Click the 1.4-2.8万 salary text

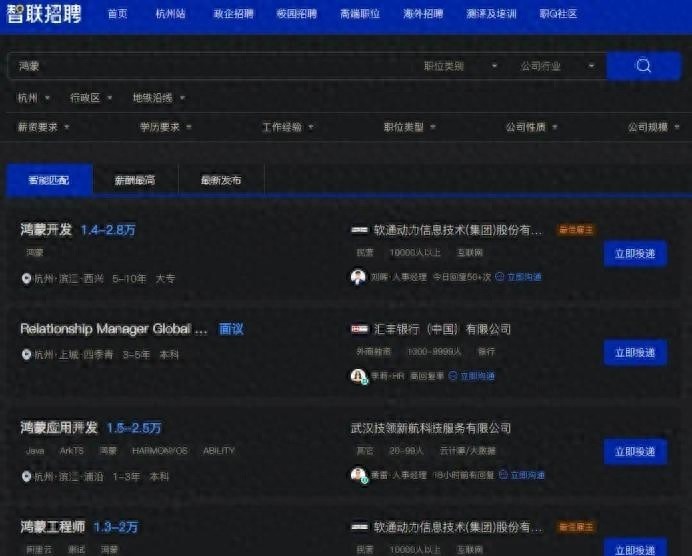click(x=108, y=230)
